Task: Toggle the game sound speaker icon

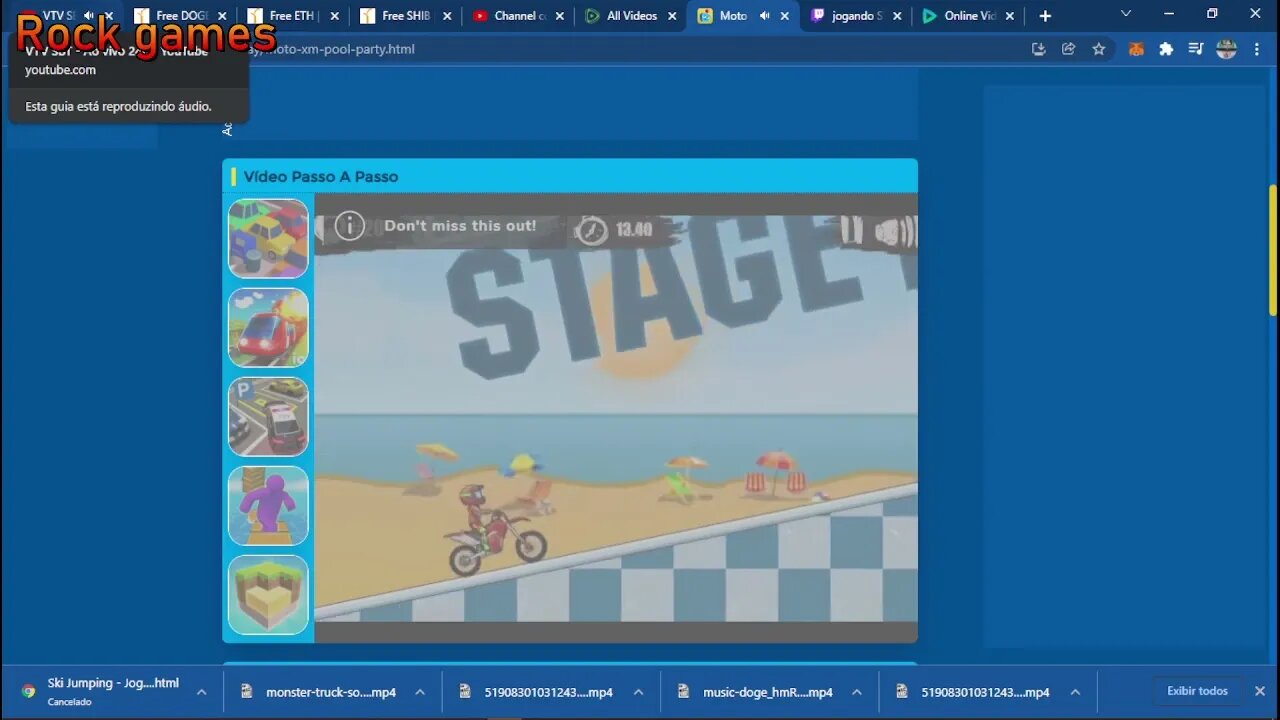Action: coord(894,232)
